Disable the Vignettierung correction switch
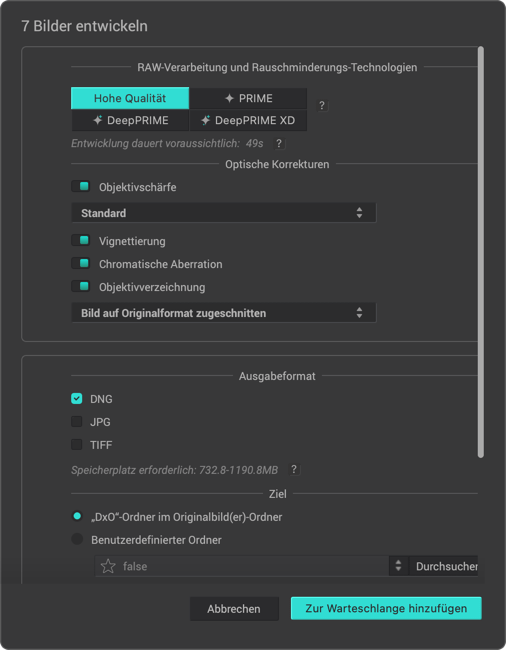This screenshot has height=650, width=506. (81, 240)
